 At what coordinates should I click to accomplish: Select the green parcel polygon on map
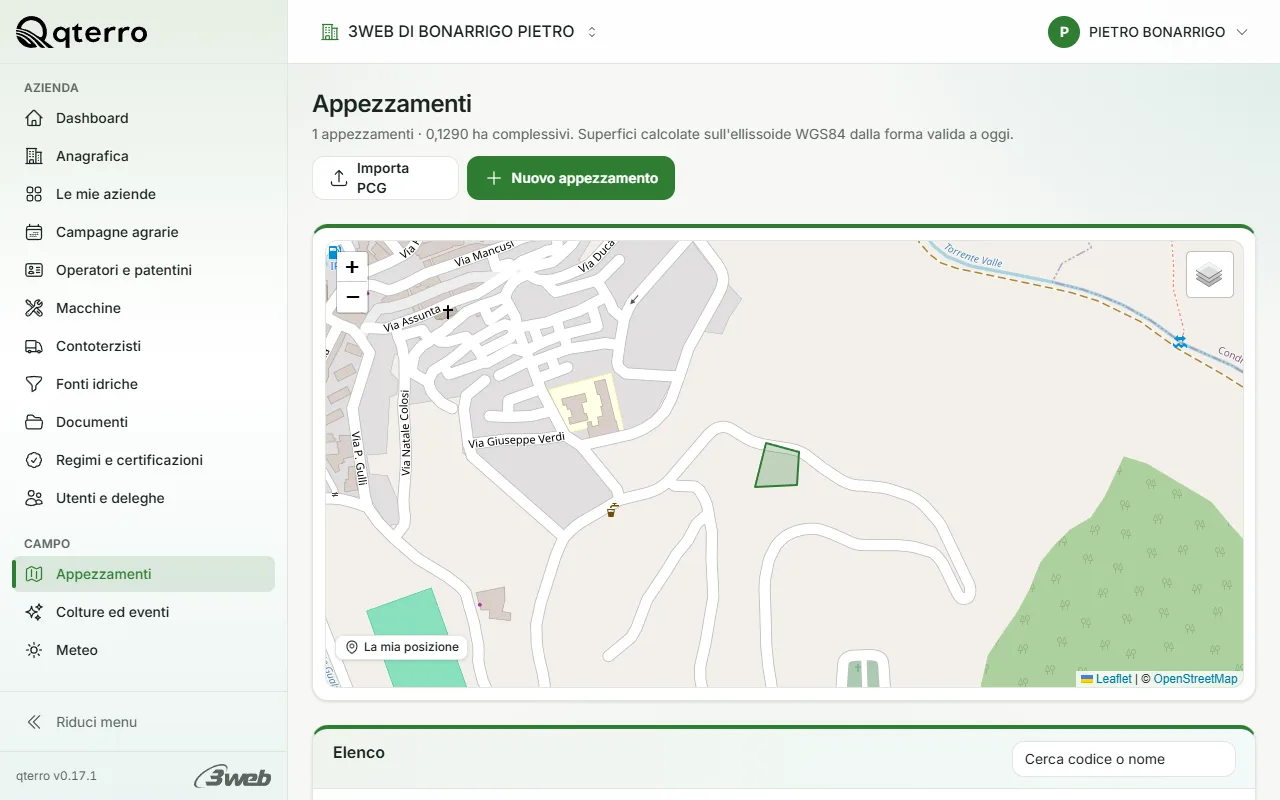(x=777, y=466)
